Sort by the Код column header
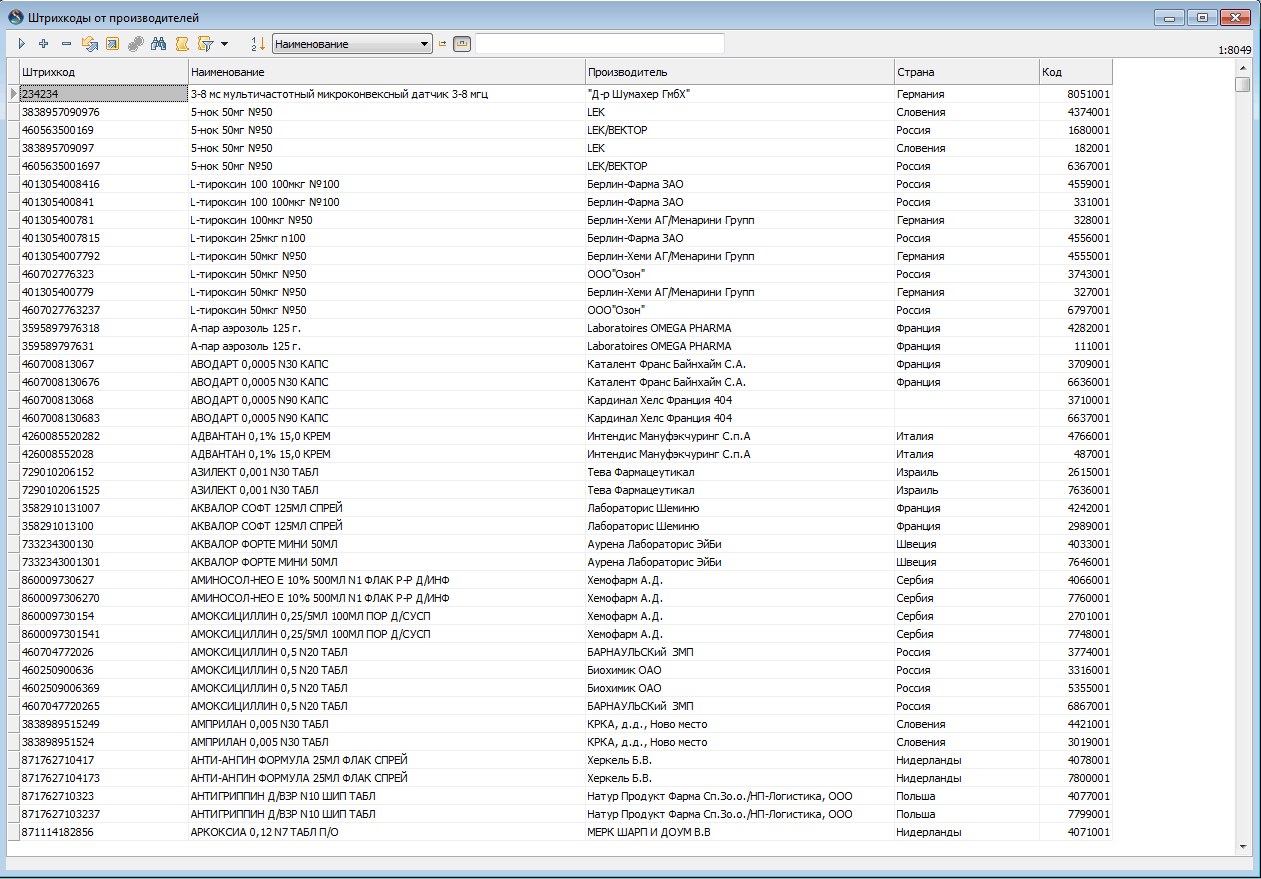This screenshot has width=1261, height=879. 1075,72
